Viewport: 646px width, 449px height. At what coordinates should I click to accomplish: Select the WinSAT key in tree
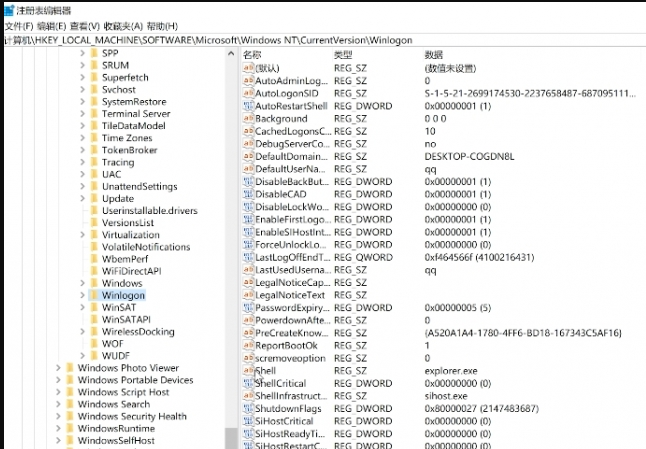coord(119,308)
